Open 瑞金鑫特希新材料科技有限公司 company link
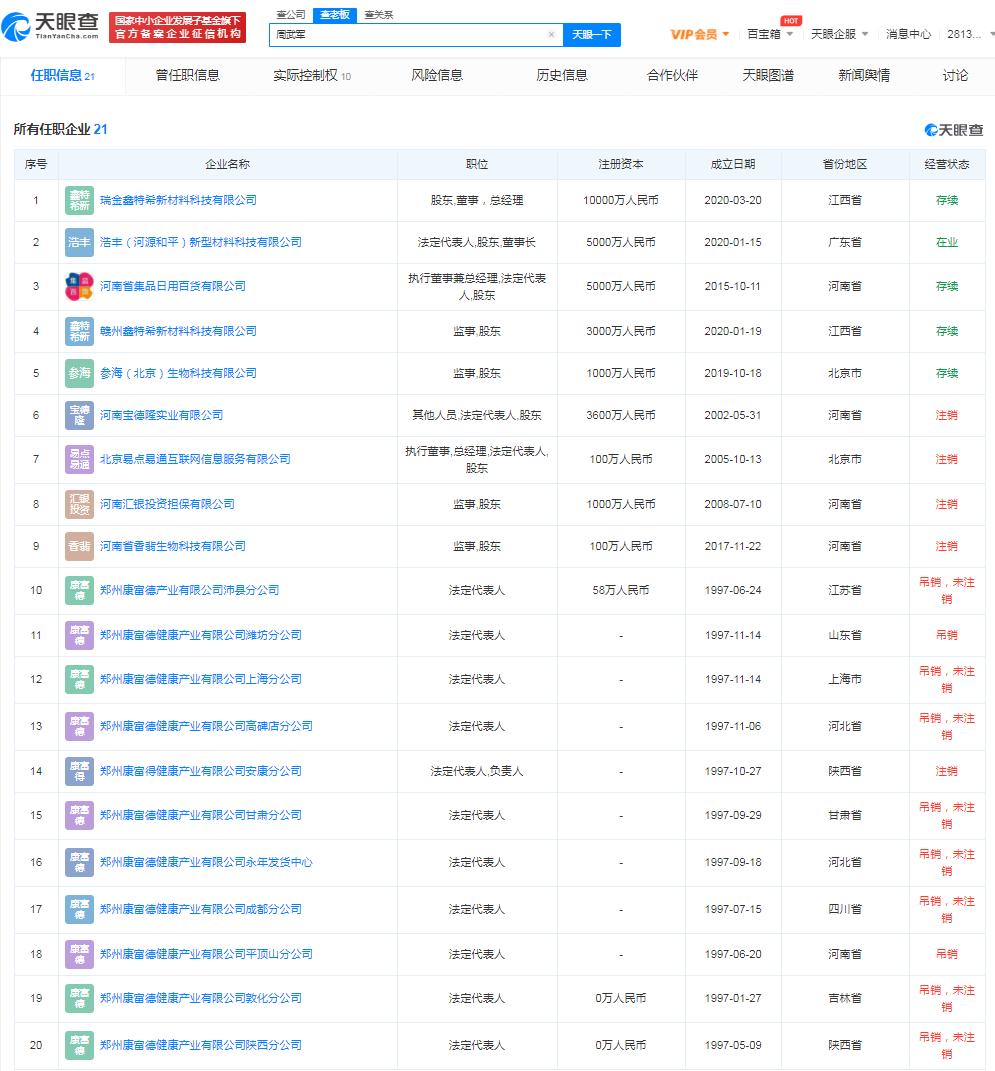995x1071 pixels. coord(178,200)
